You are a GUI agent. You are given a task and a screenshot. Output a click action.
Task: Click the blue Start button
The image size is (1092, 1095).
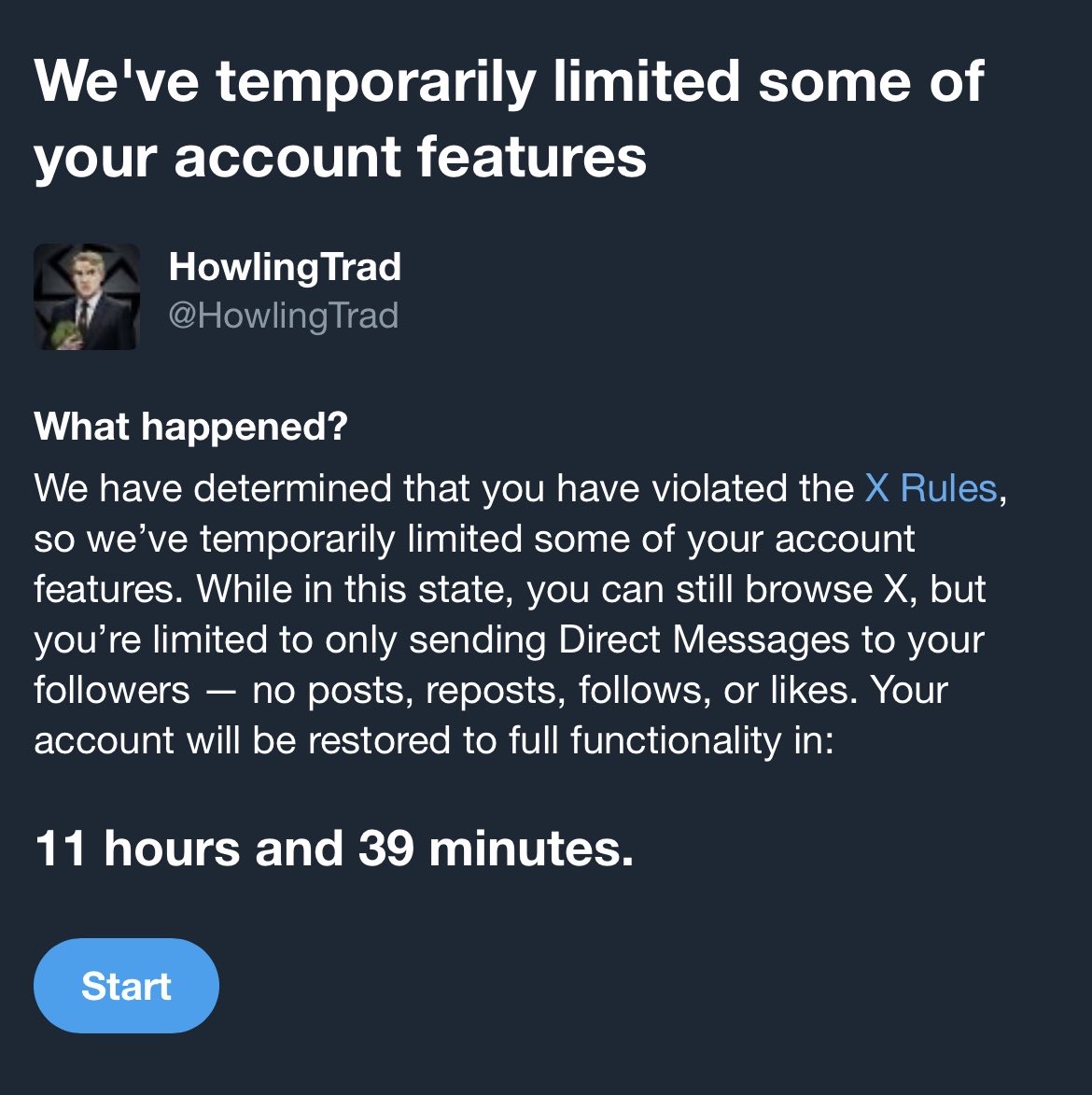click(x=126, y=986)
